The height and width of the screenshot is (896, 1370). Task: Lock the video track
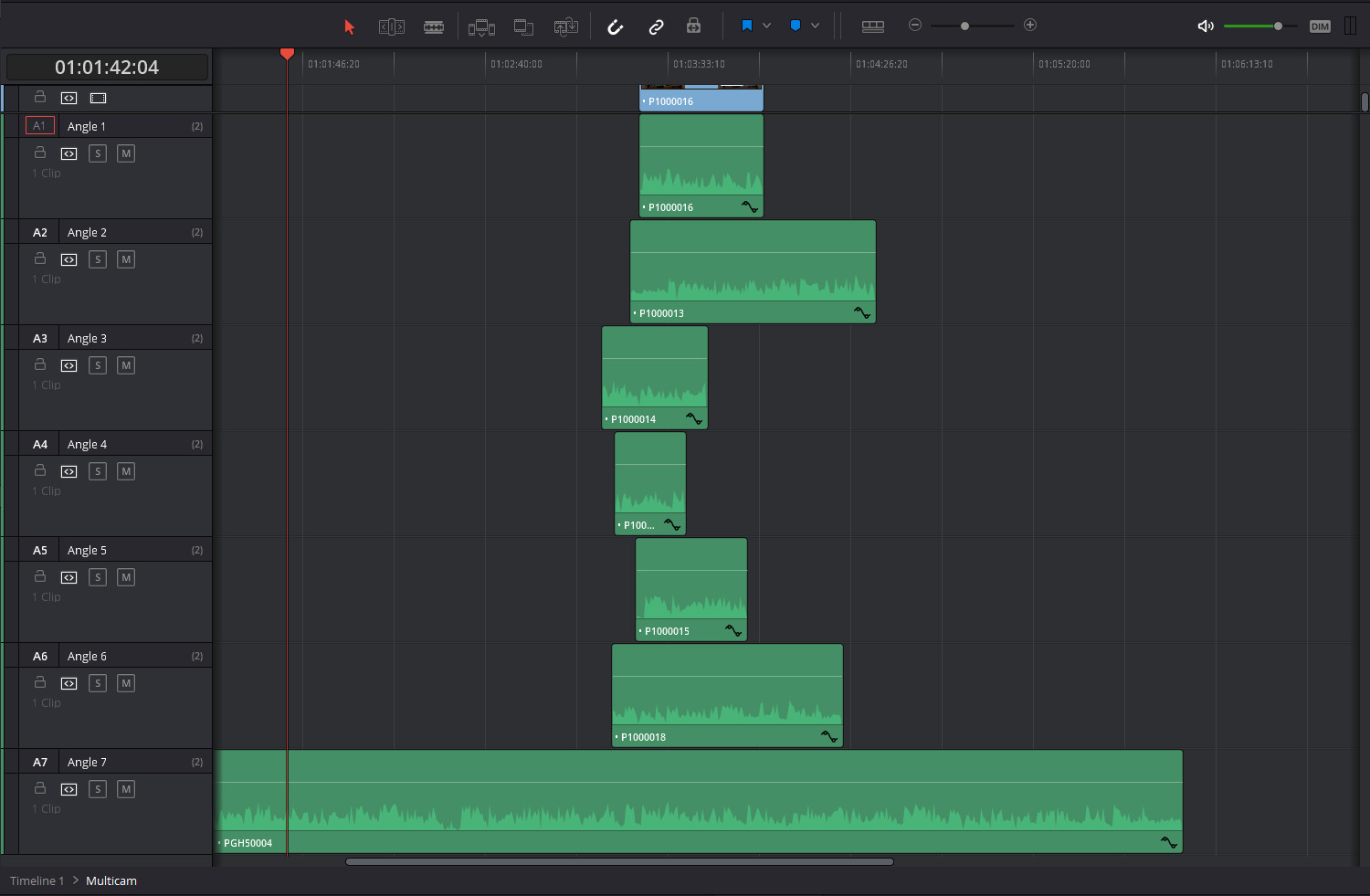(x=40, y=97)
